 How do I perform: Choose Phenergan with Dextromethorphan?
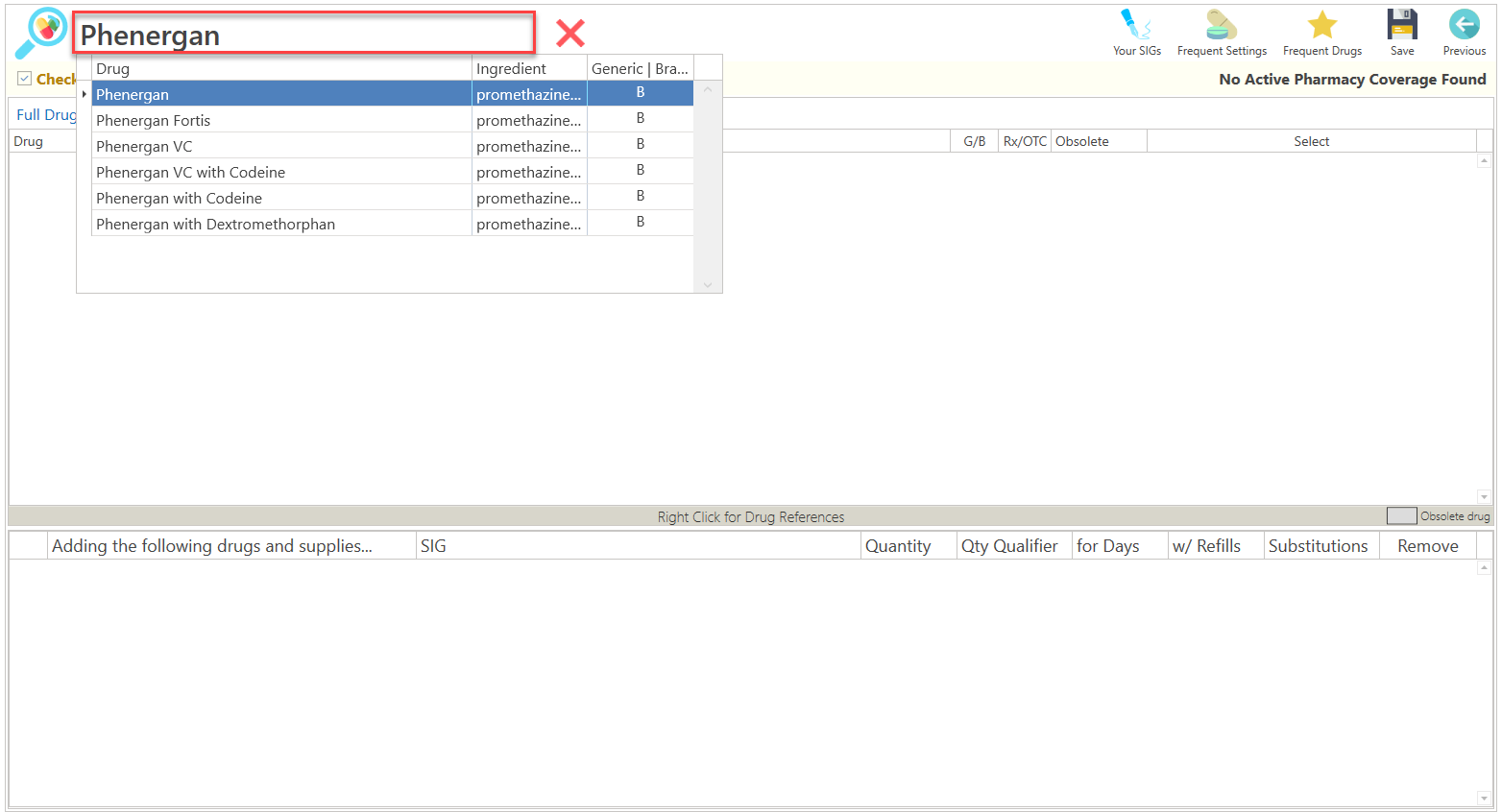(x=392, y=224)
